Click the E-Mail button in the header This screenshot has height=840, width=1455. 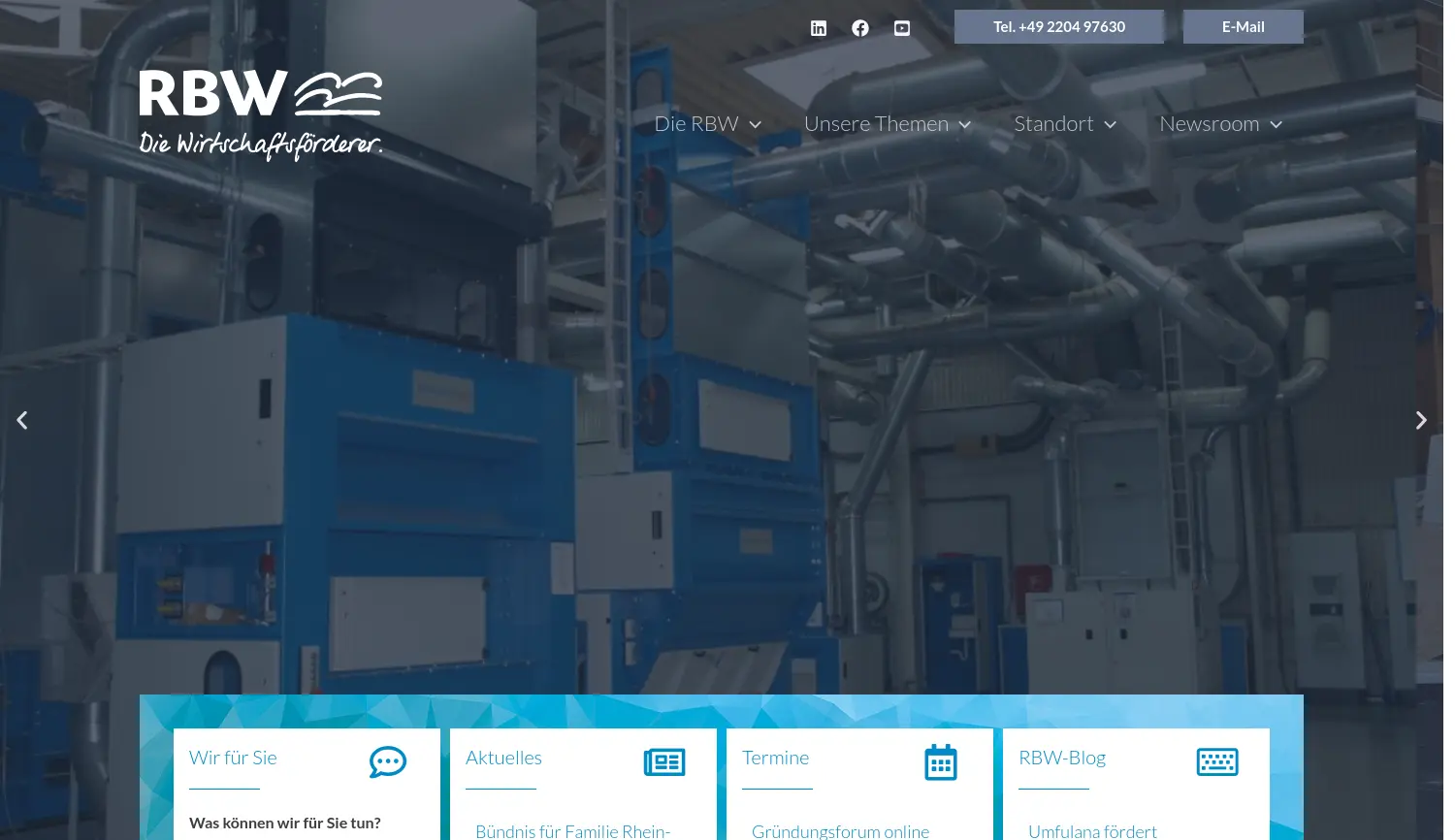1243,26
